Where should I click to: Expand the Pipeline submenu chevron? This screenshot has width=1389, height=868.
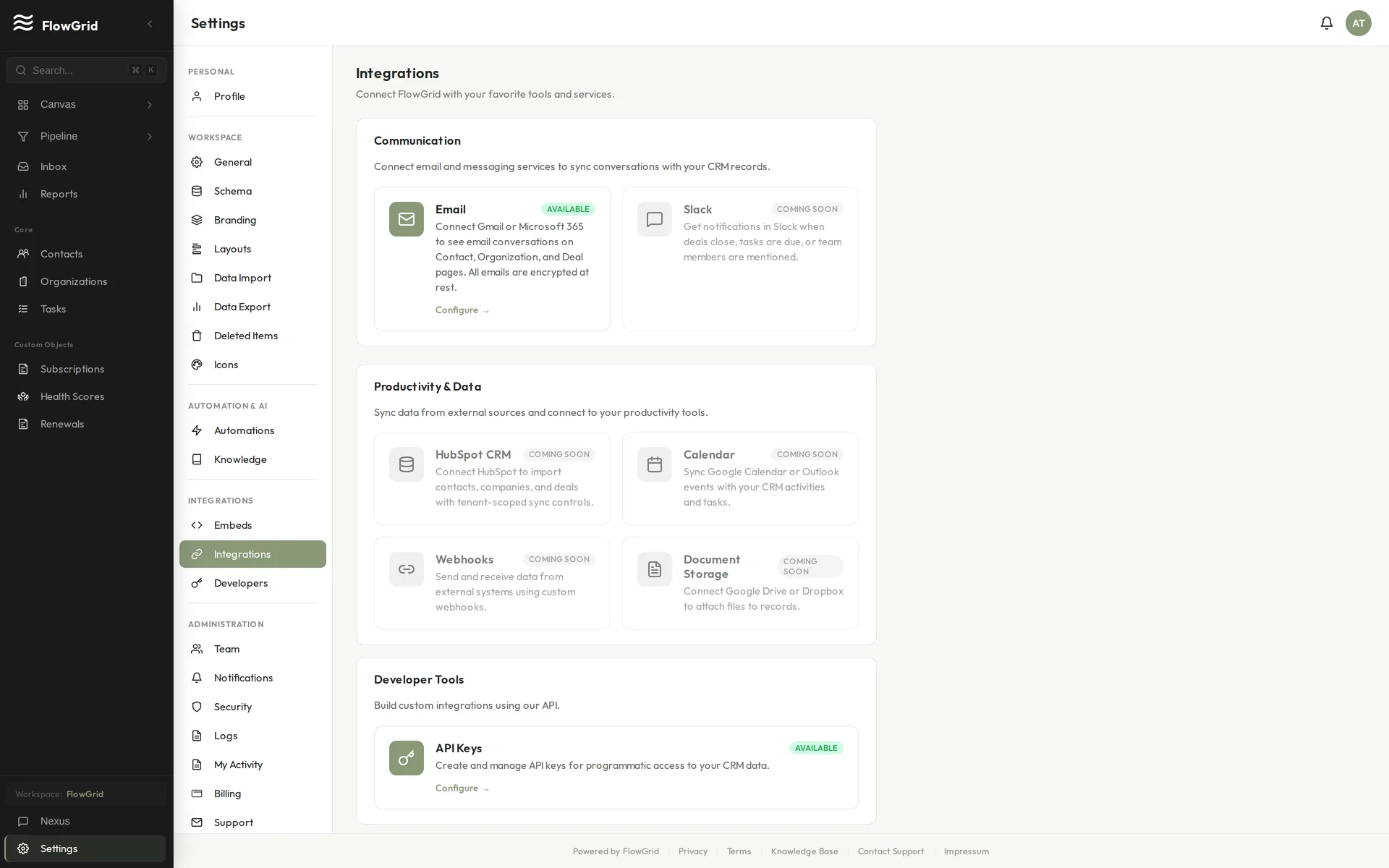[x=150, y=137]
